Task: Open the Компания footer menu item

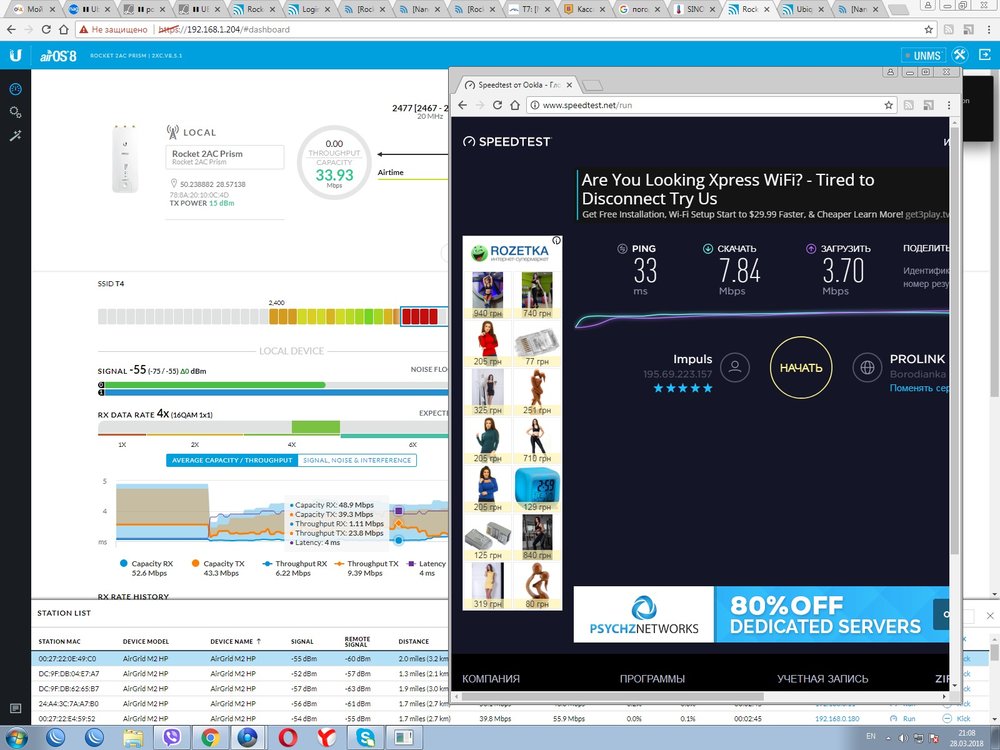Action: point(491,679)
